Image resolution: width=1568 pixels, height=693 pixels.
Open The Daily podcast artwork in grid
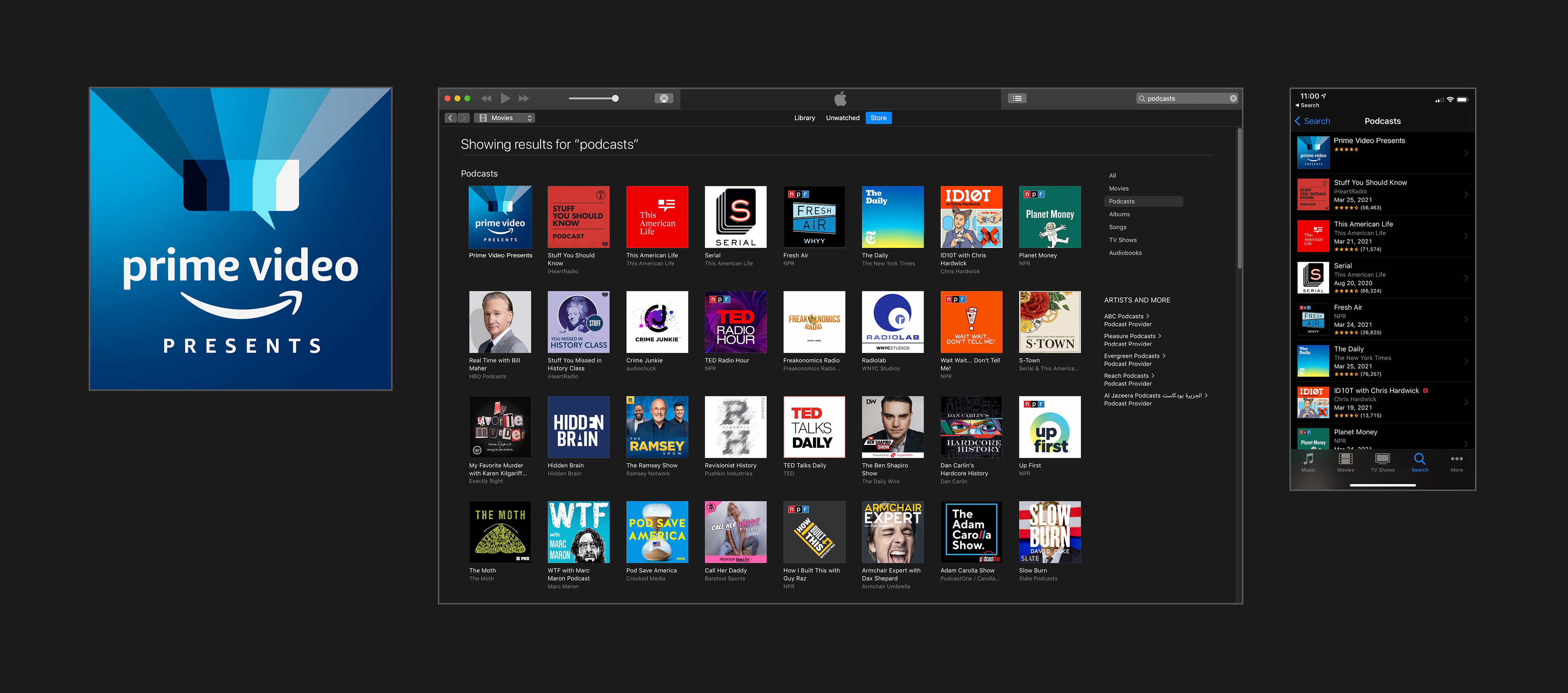[893, 217]
